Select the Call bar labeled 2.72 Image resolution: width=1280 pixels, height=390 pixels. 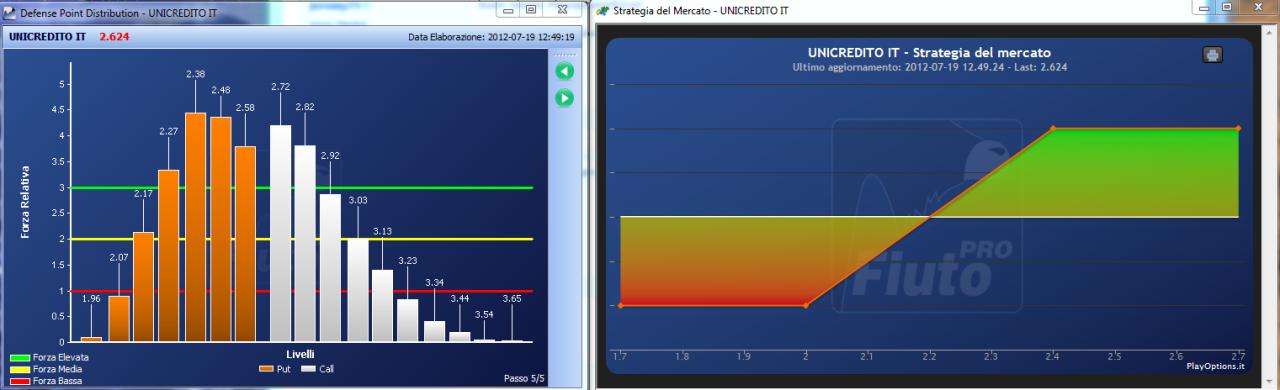[281, 233]
